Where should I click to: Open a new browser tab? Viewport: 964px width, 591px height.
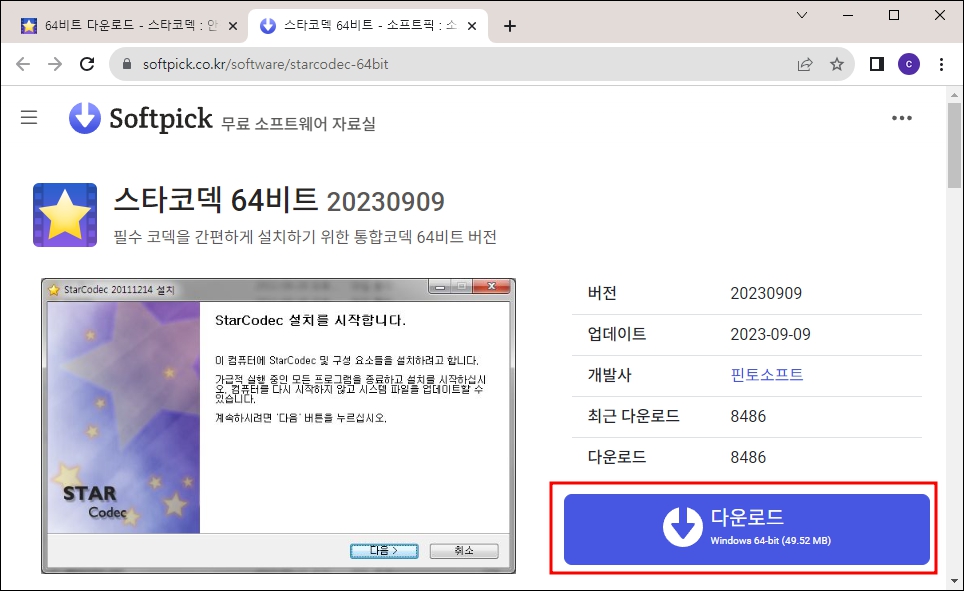(510, 26)
